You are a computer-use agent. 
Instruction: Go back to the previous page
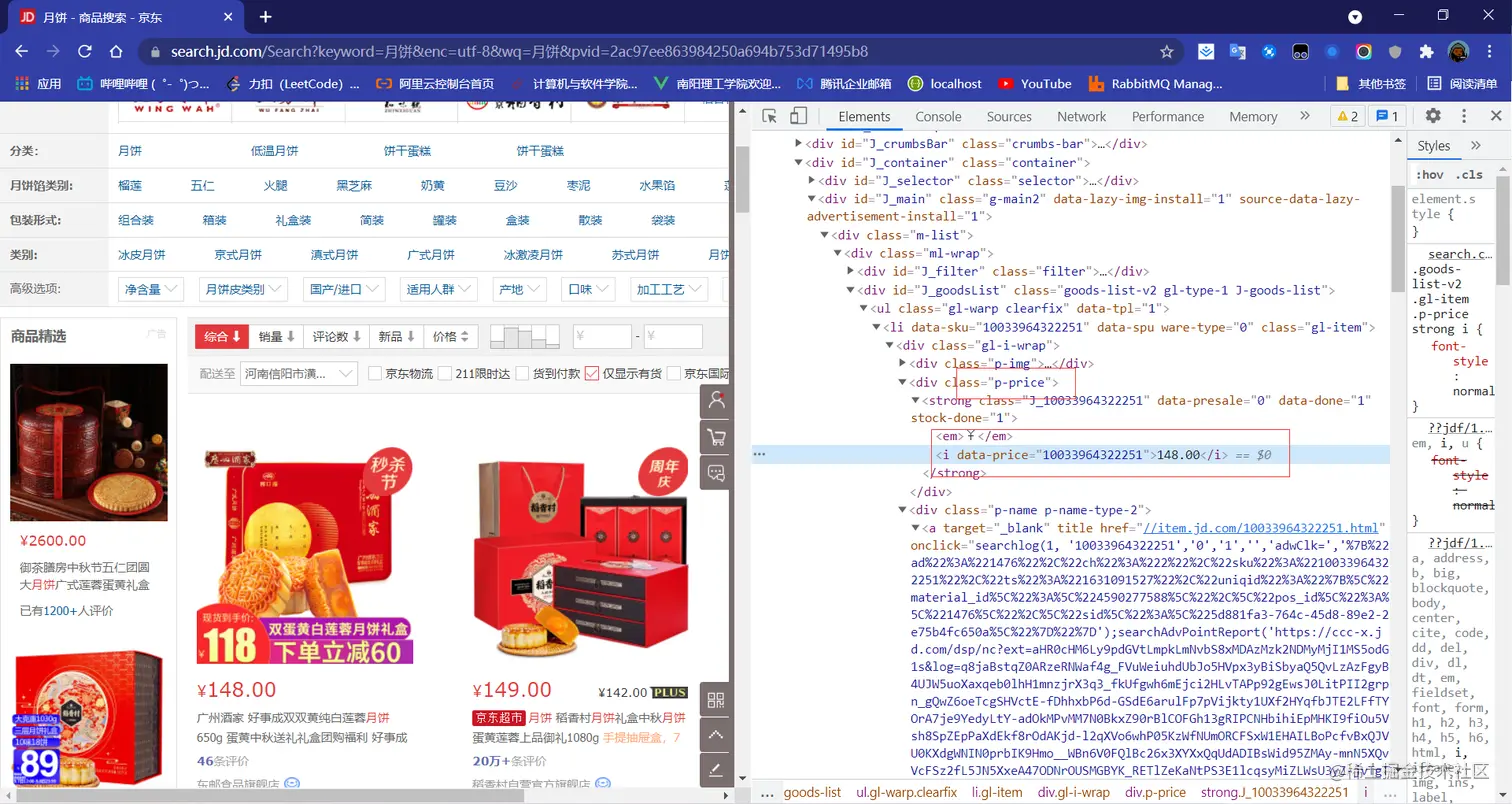(23, 51)
